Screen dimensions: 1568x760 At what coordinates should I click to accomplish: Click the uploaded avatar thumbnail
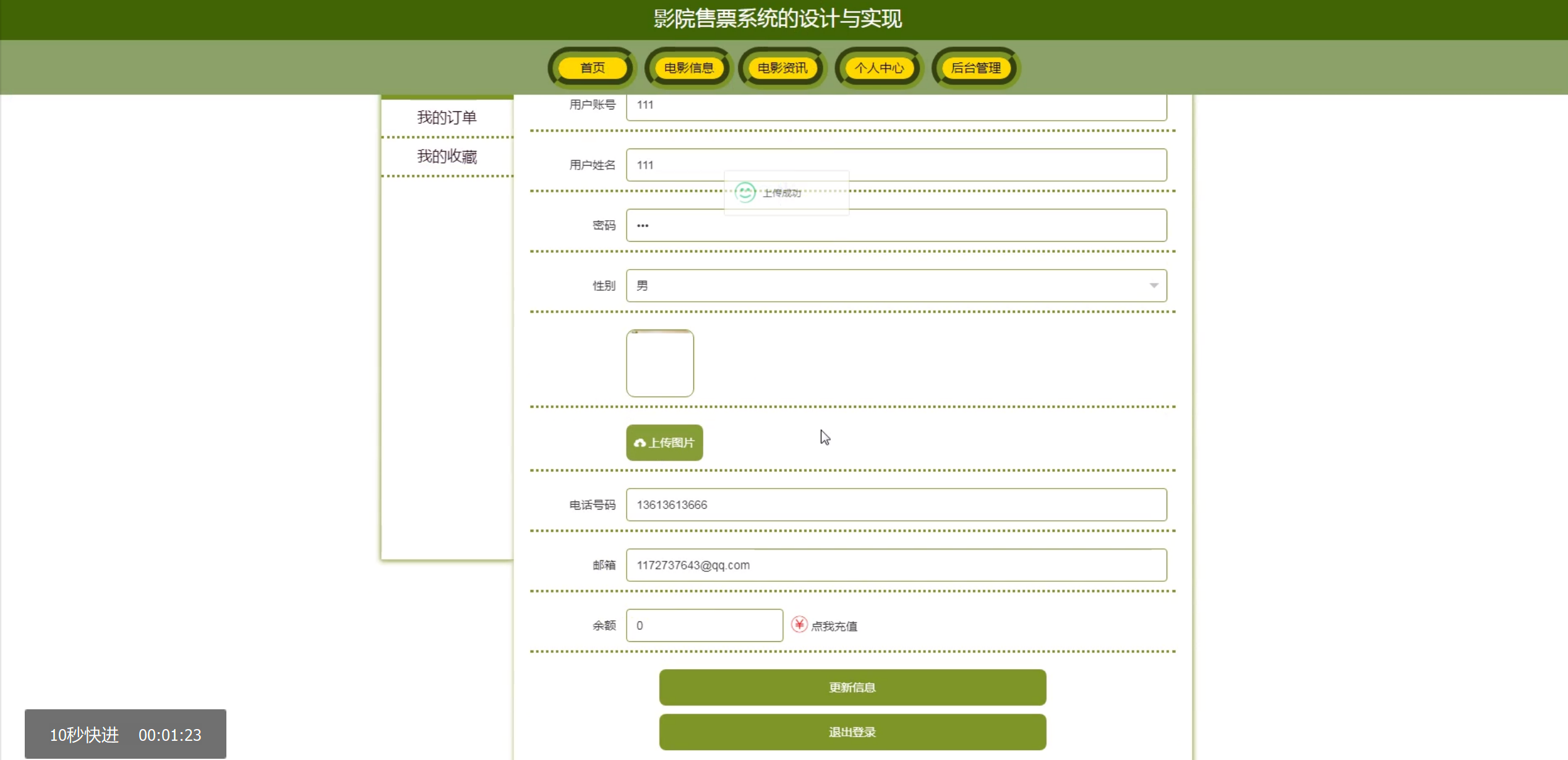tap(660, 364)
